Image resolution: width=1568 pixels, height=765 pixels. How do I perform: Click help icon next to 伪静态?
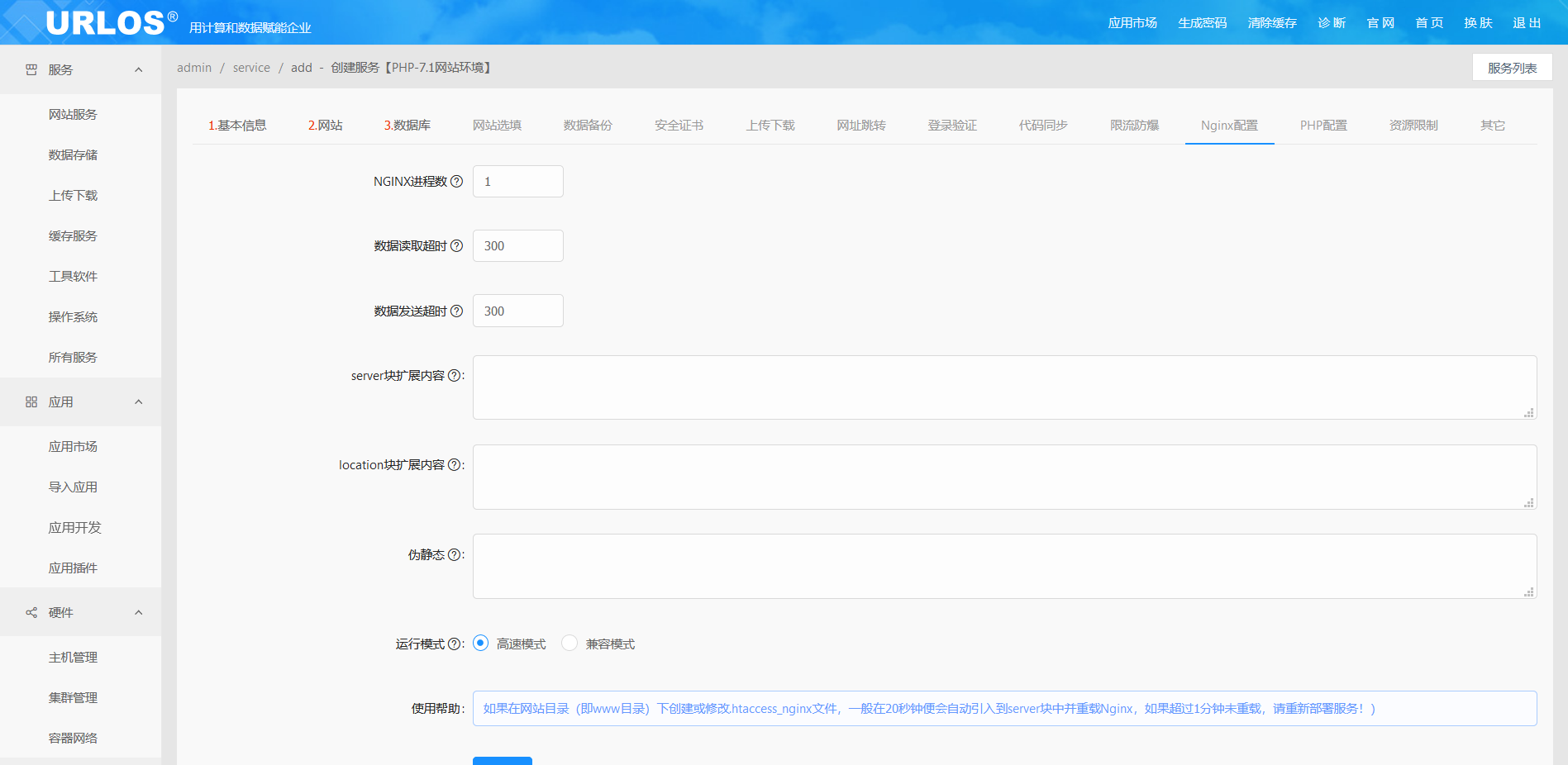coord(454,555)
